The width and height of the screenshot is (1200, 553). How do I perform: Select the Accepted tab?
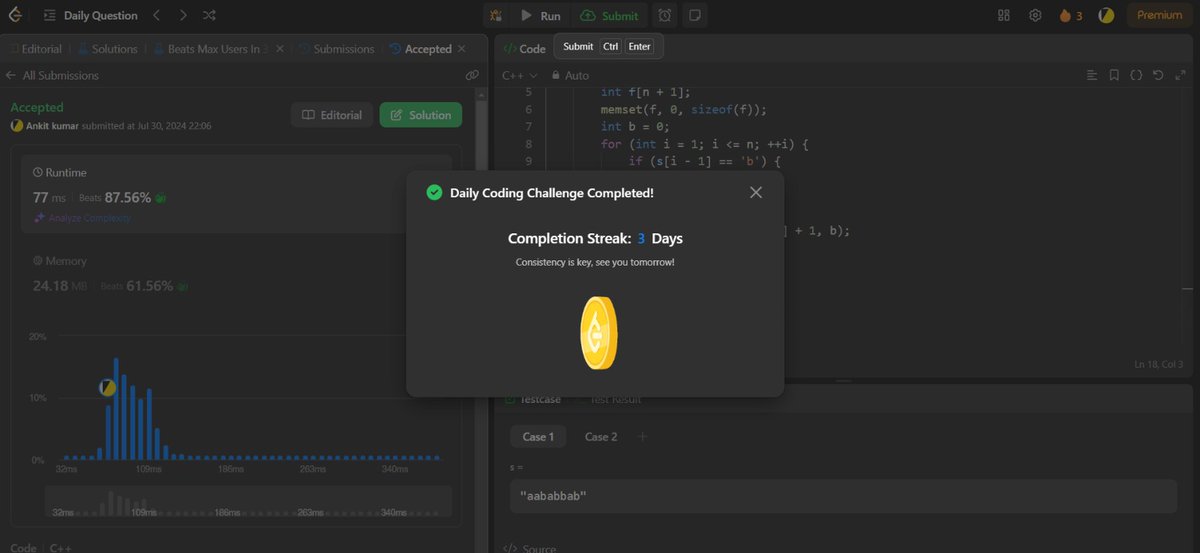(420, 49)
